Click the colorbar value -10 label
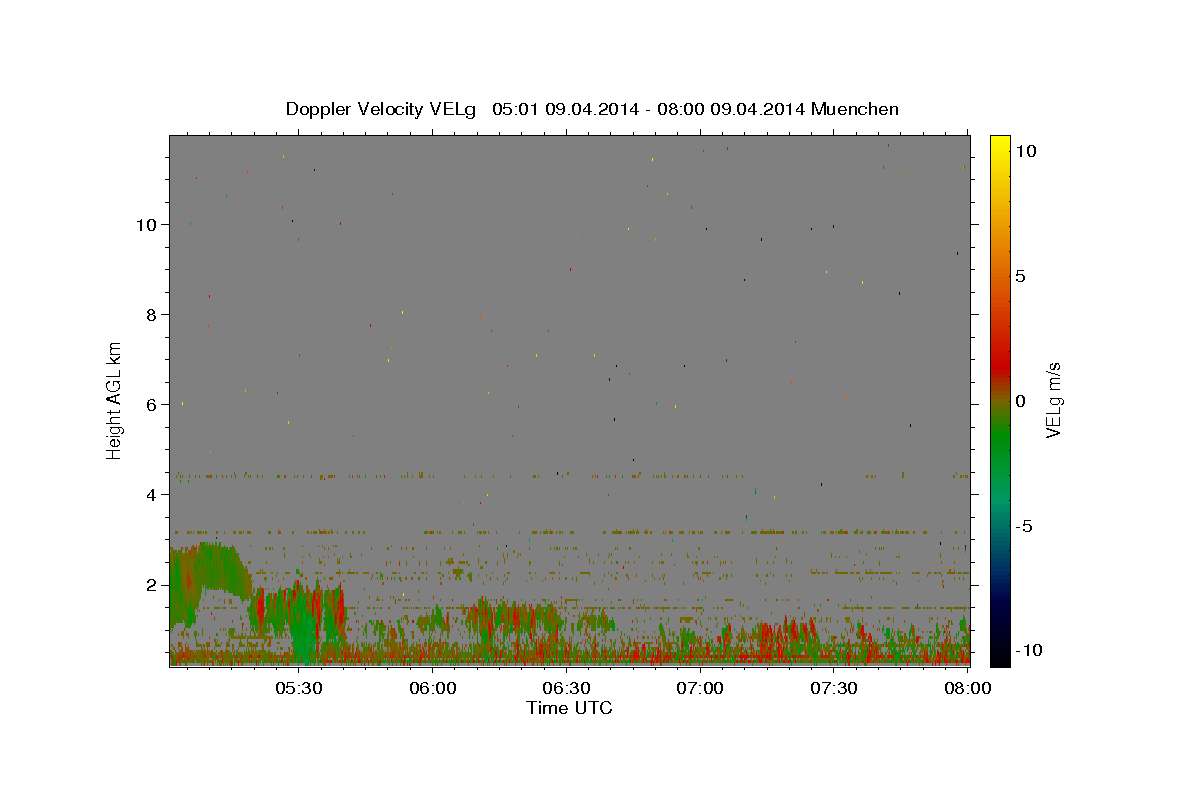This screenshot has height=800, width=1200. click(x=1029, y=650)
